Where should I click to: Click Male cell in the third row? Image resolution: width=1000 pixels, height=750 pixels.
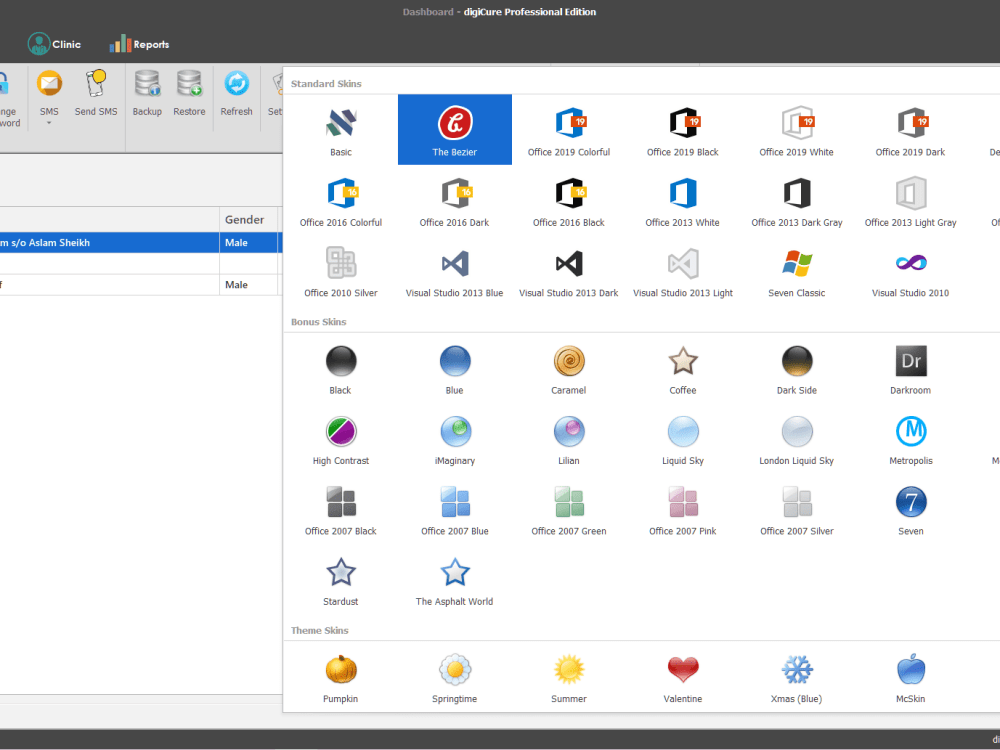[x=249, y=284]
